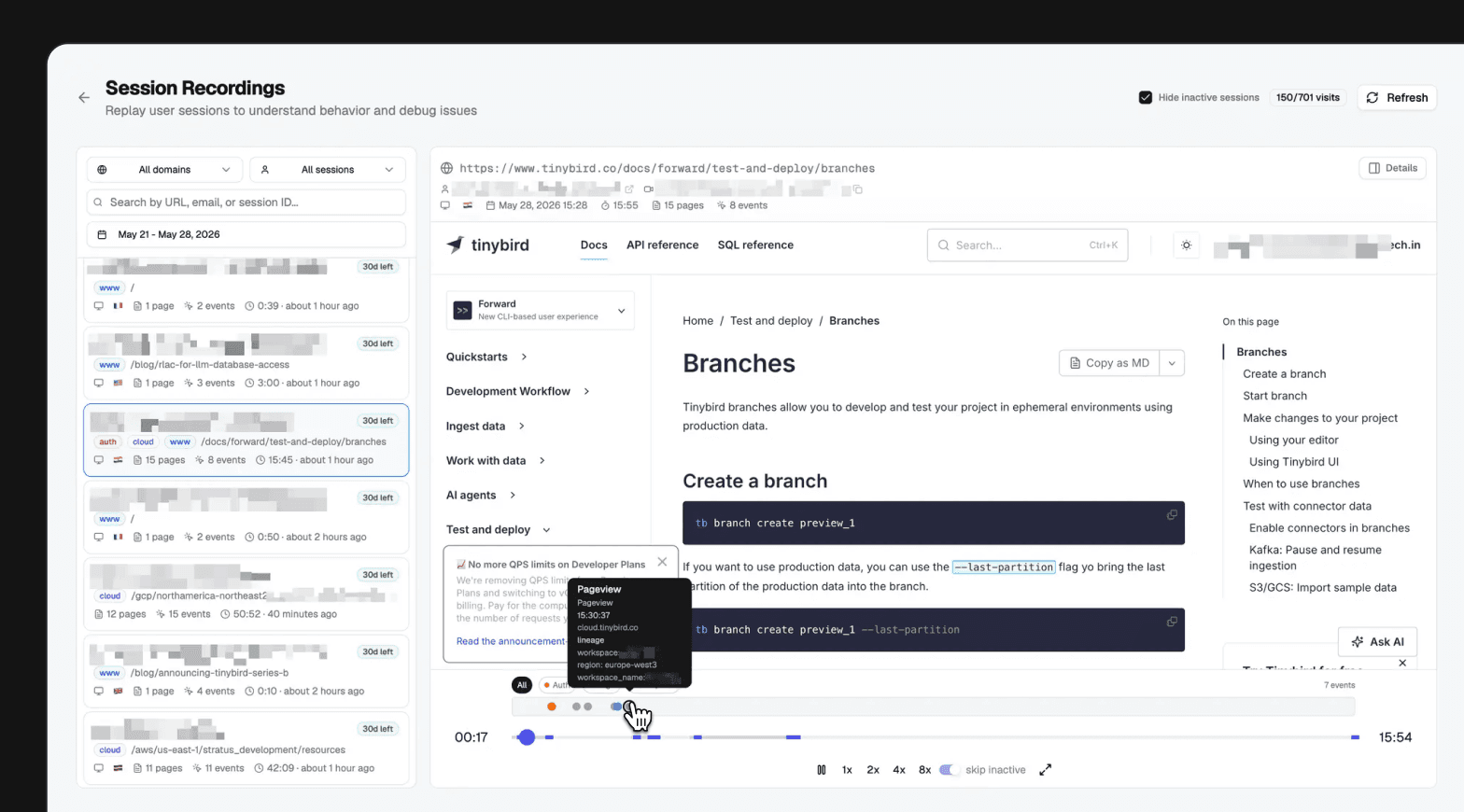
Task: Click the panel icon on the Details button
Action: pyautogui.click(x=1374, y=168)
